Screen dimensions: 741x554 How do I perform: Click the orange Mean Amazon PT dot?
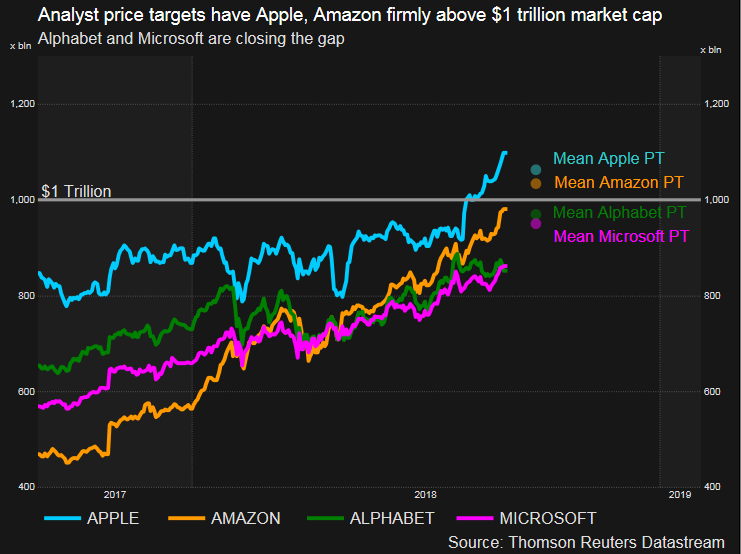pos(536,183)
